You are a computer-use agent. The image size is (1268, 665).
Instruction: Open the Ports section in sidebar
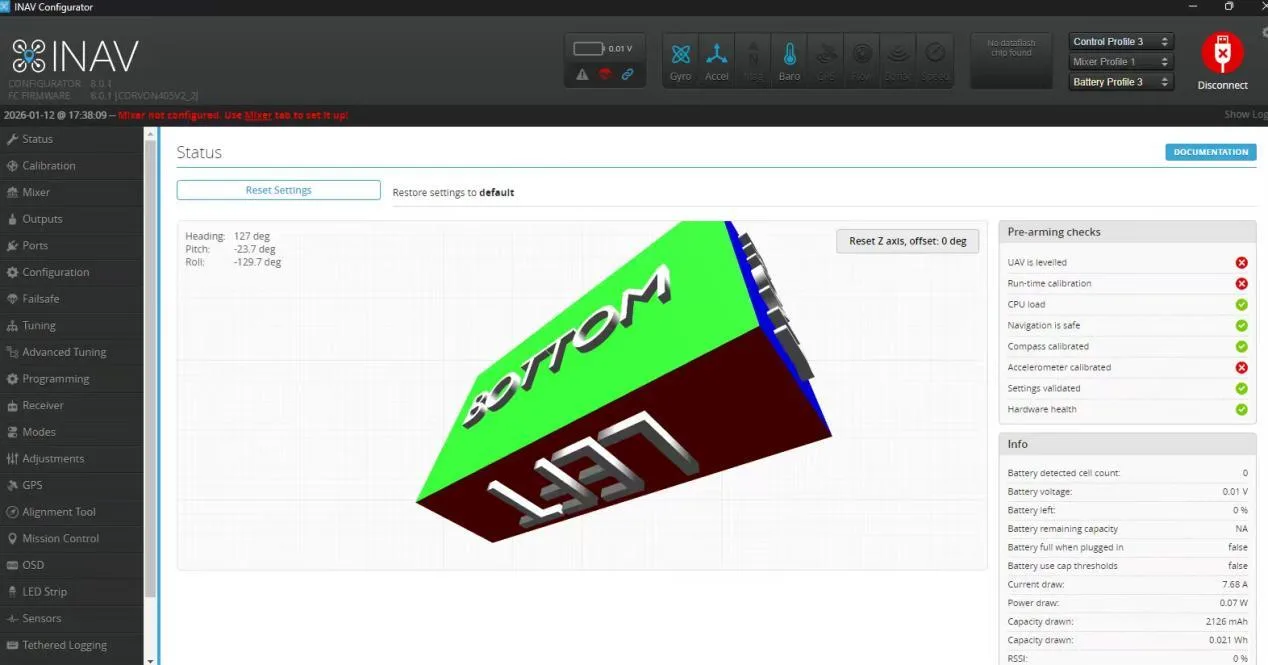(x=72, y=246)
